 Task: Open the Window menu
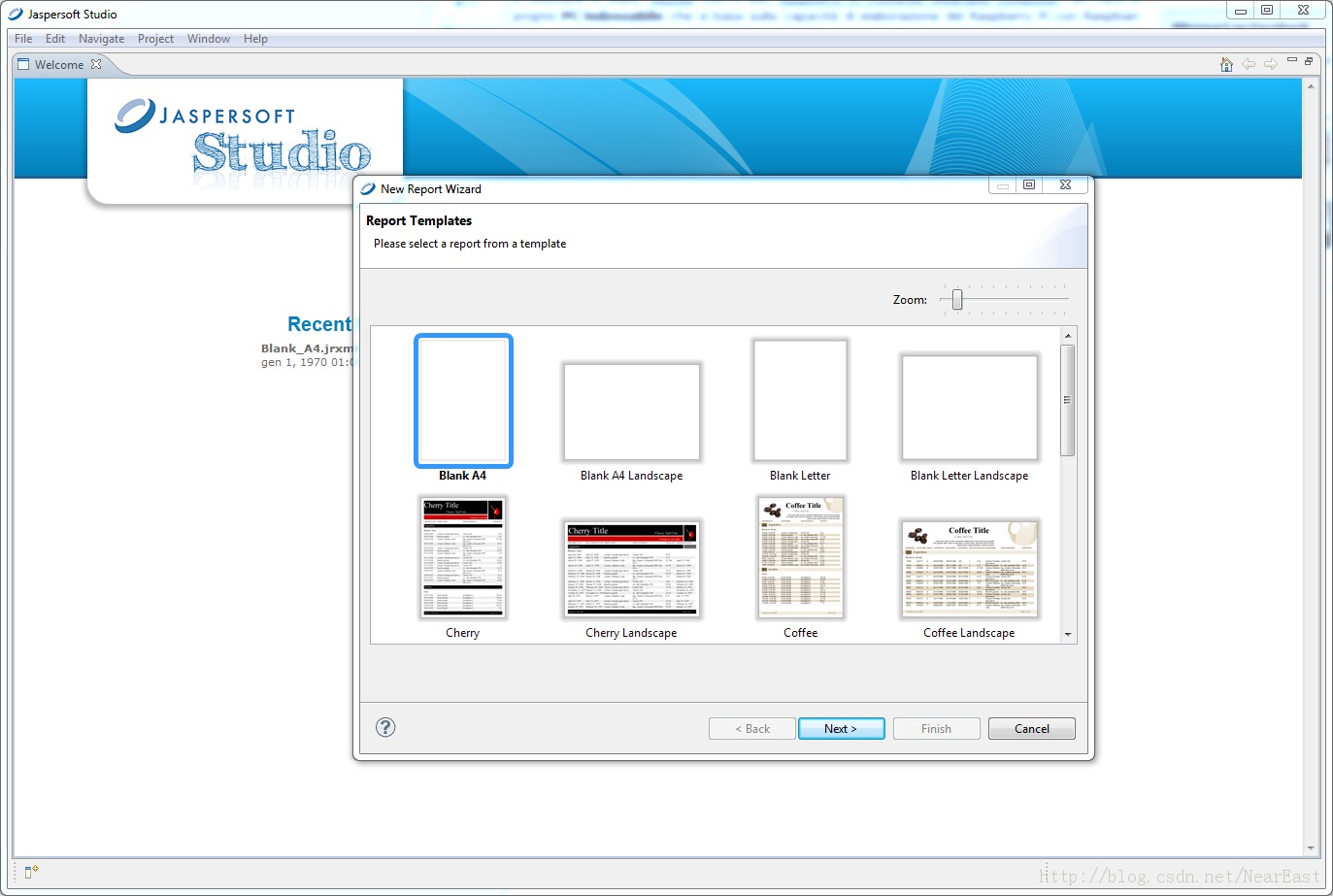point(208,39)
